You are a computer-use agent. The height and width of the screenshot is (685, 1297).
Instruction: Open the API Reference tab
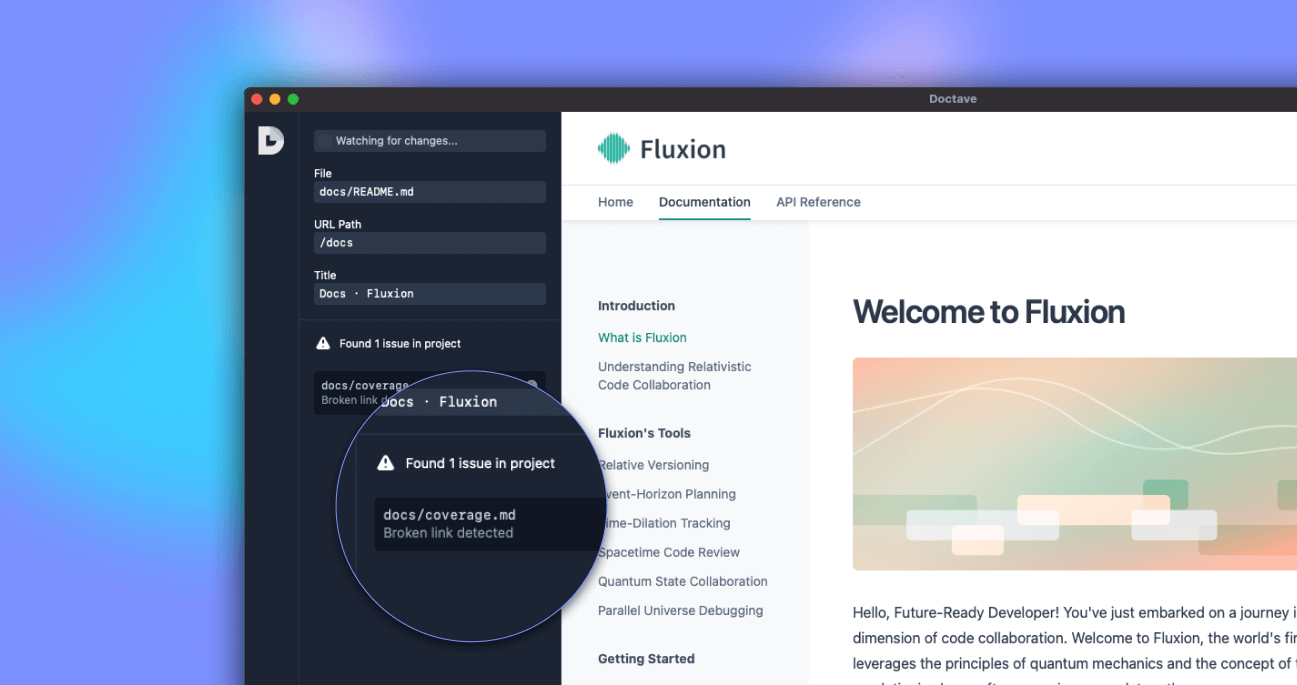818,202
